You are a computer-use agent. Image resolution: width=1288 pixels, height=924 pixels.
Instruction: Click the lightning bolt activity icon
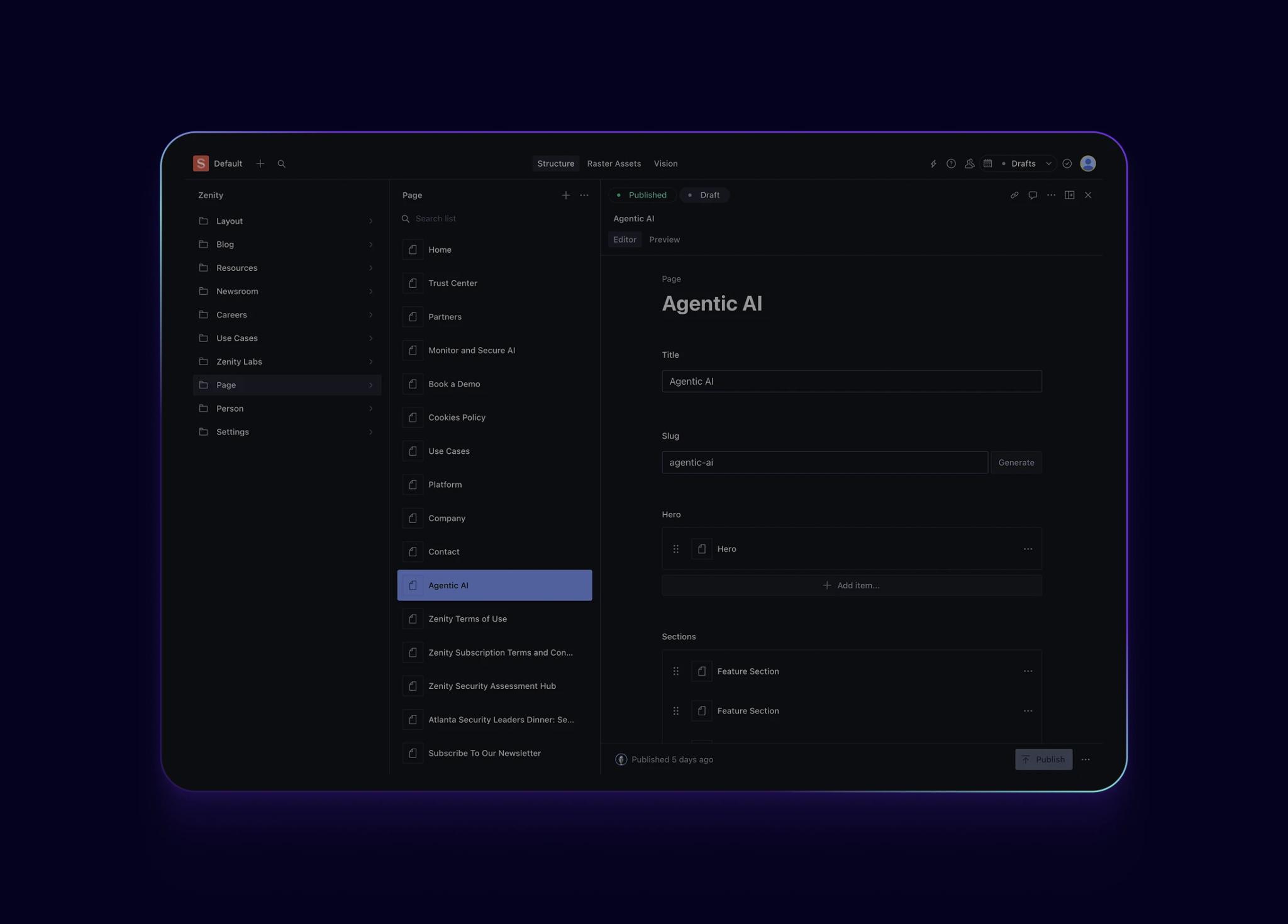coord(933,163)
